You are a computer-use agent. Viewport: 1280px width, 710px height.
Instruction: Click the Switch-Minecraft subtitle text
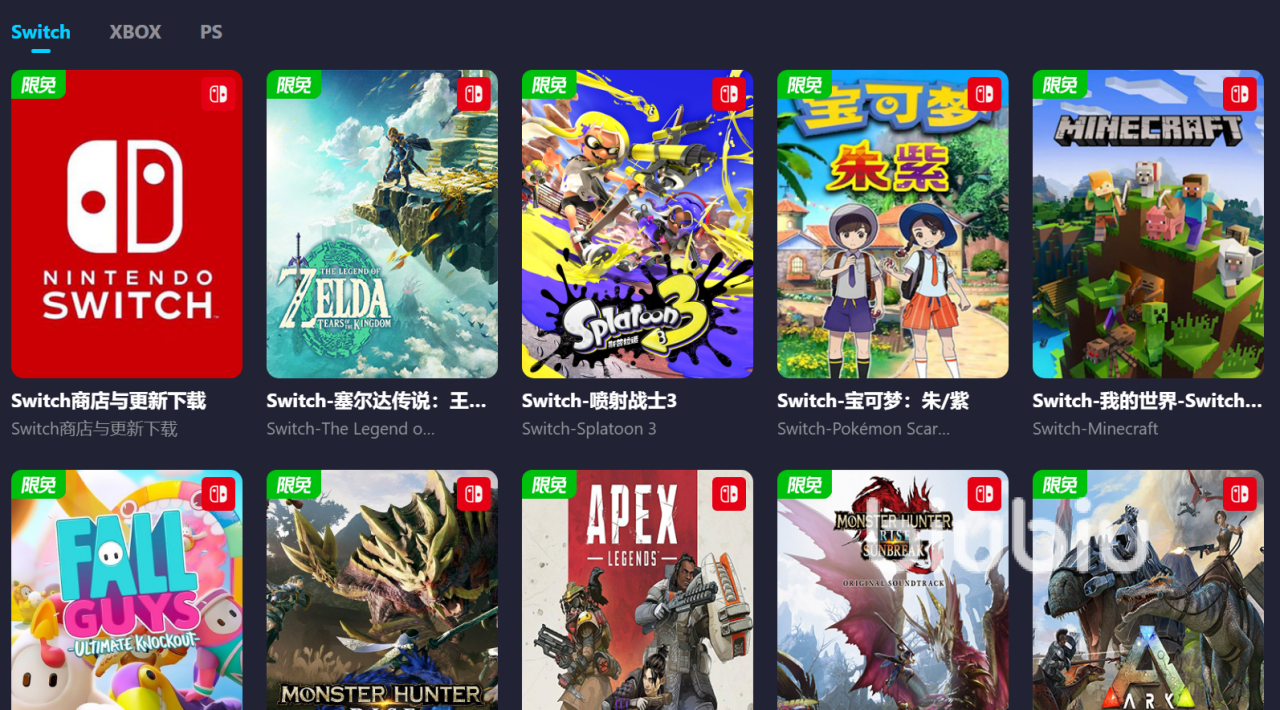tap(1096, 429)
